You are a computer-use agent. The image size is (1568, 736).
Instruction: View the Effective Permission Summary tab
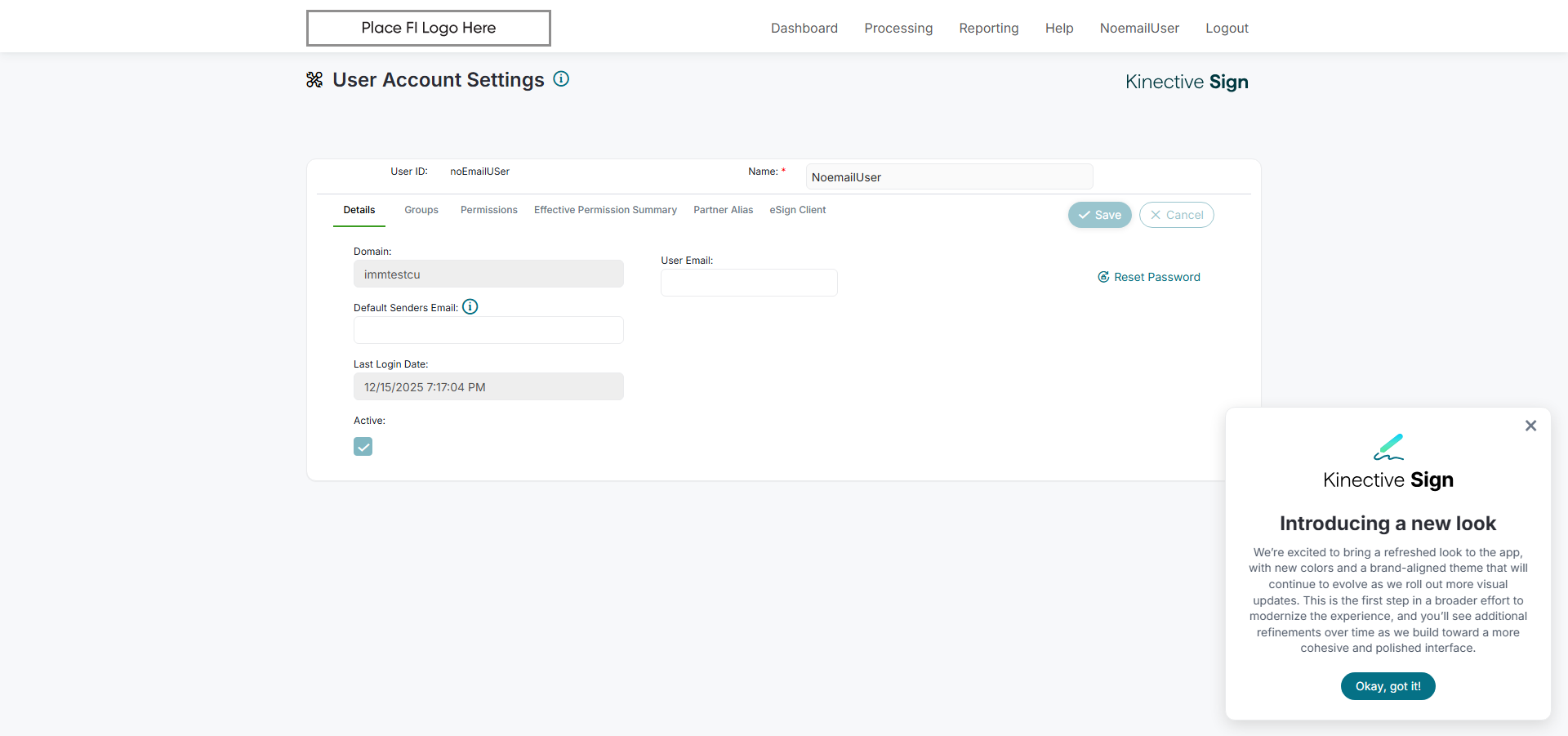click(x=605, y=210)
